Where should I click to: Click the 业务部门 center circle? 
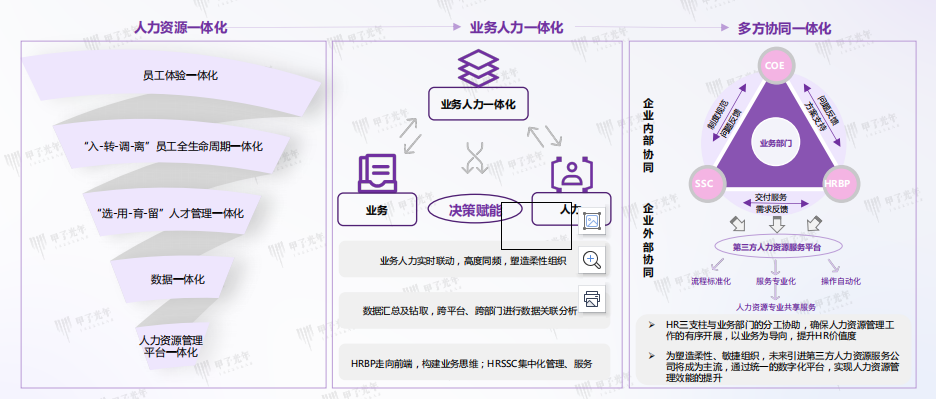775,143
